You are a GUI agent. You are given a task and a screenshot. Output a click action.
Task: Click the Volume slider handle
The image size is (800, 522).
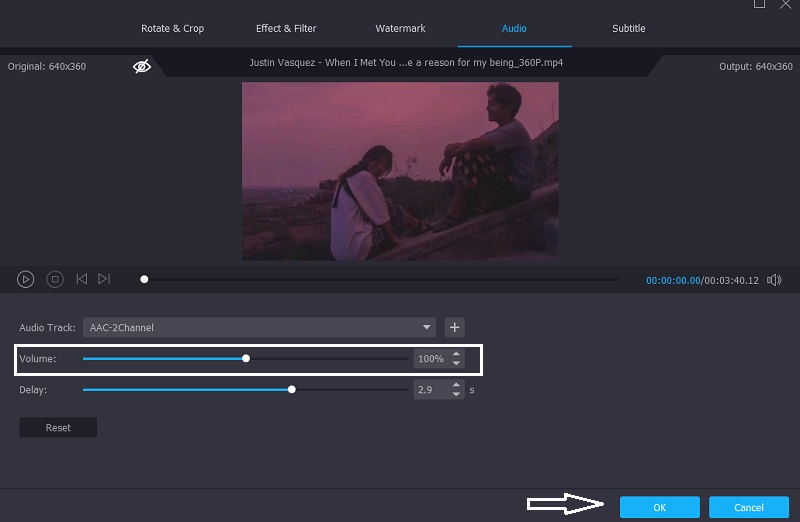click(x=246, y=358)
